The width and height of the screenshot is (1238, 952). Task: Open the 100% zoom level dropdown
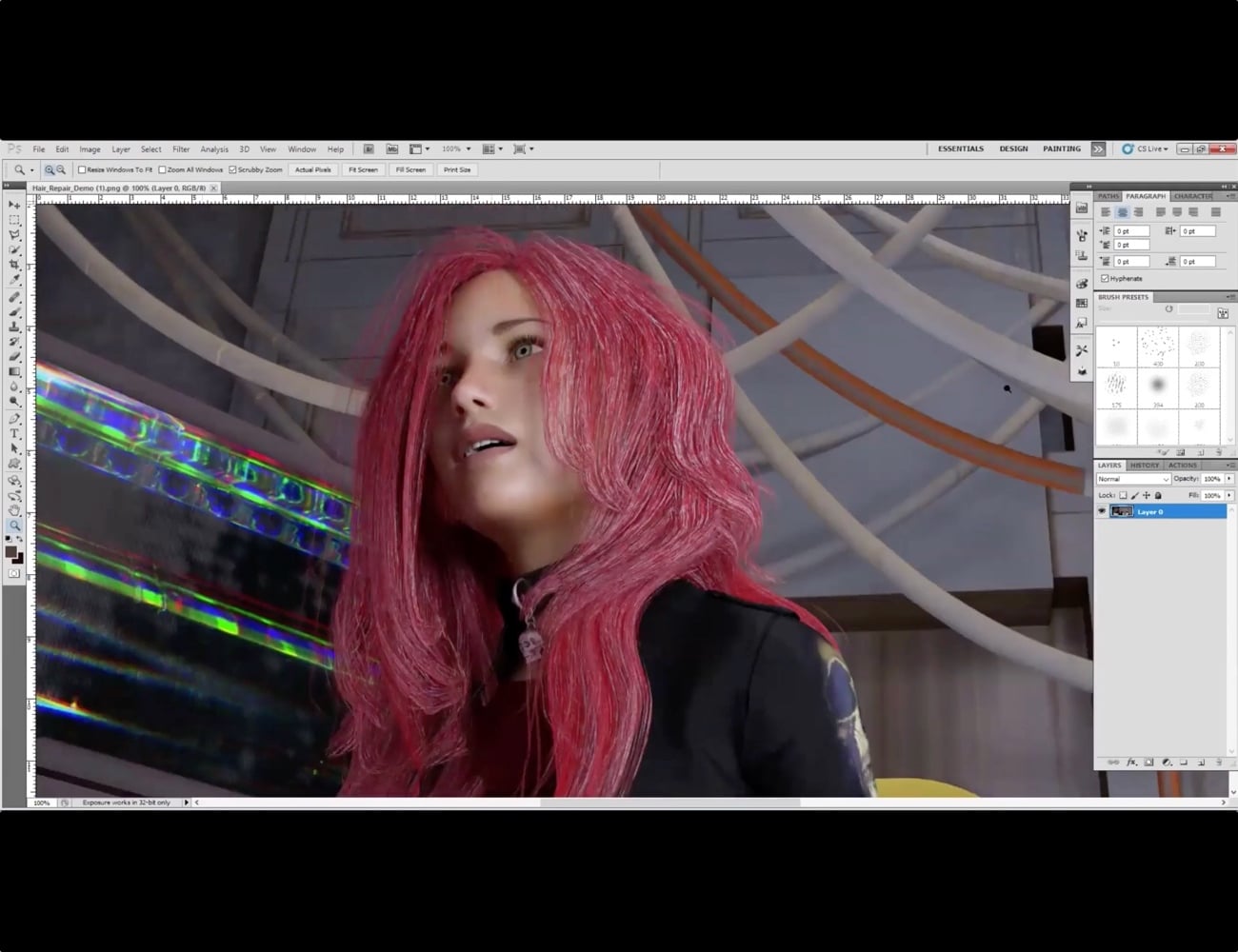pos(456,149)
